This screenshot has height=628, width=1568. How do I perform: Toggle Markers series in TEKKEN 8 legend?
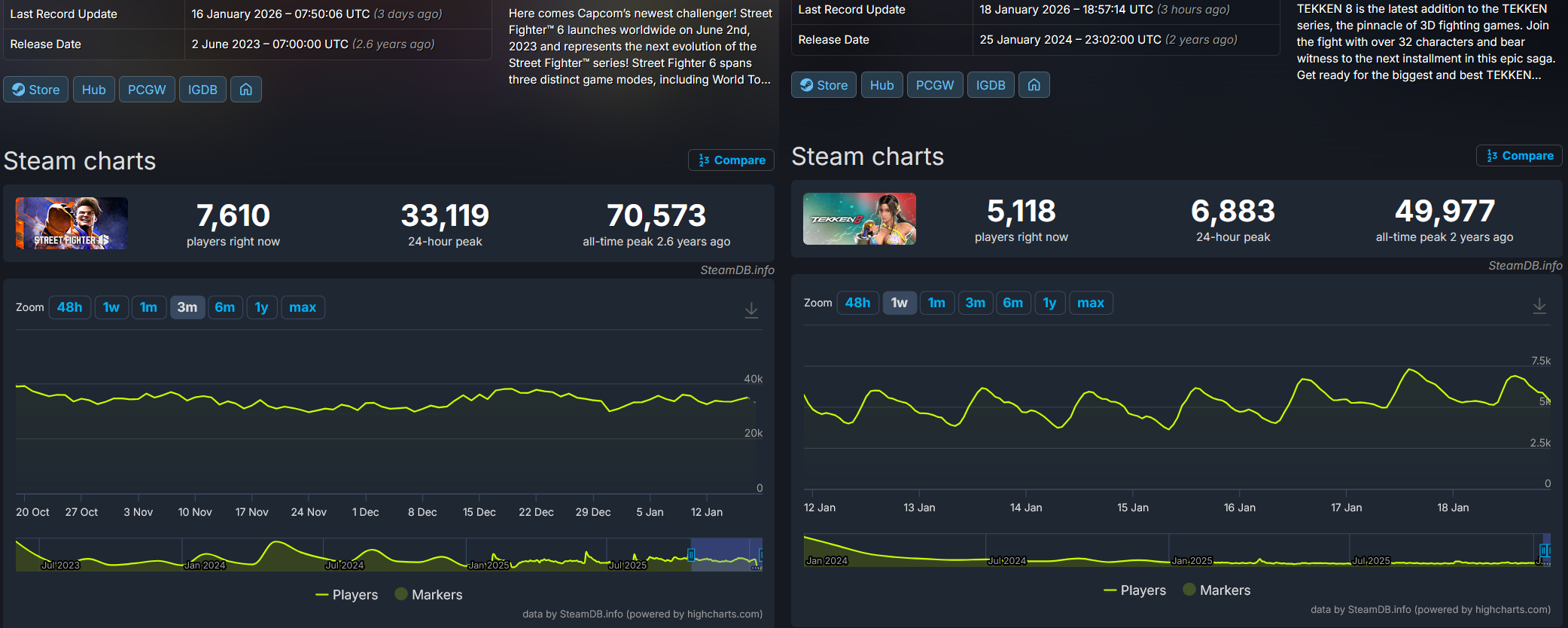[x=1216, y=590]
